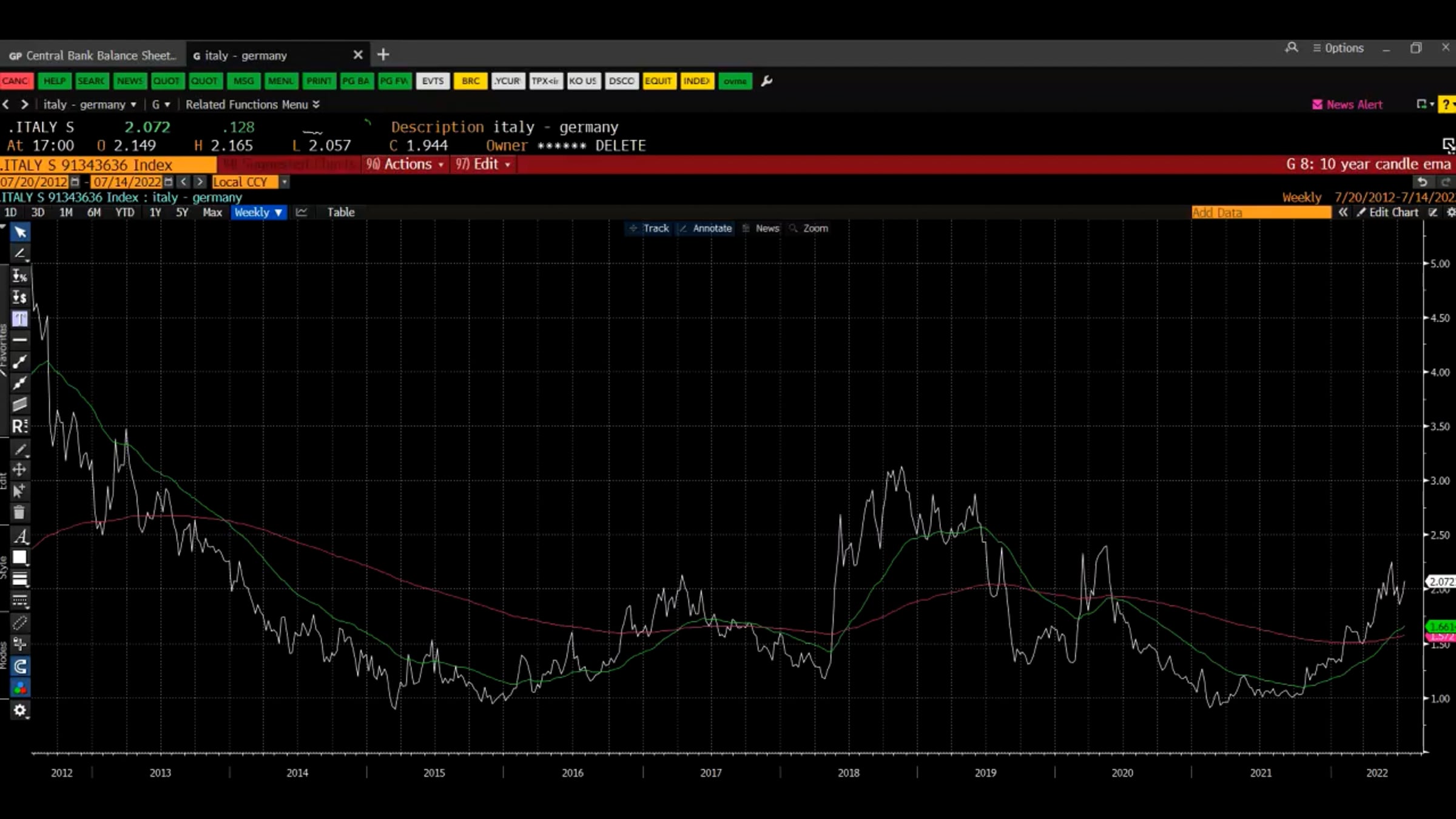The width and height of the screenshot is (1456, 819).
Task: Pick the percent change measurement tool
Action: tap(20, 276)
